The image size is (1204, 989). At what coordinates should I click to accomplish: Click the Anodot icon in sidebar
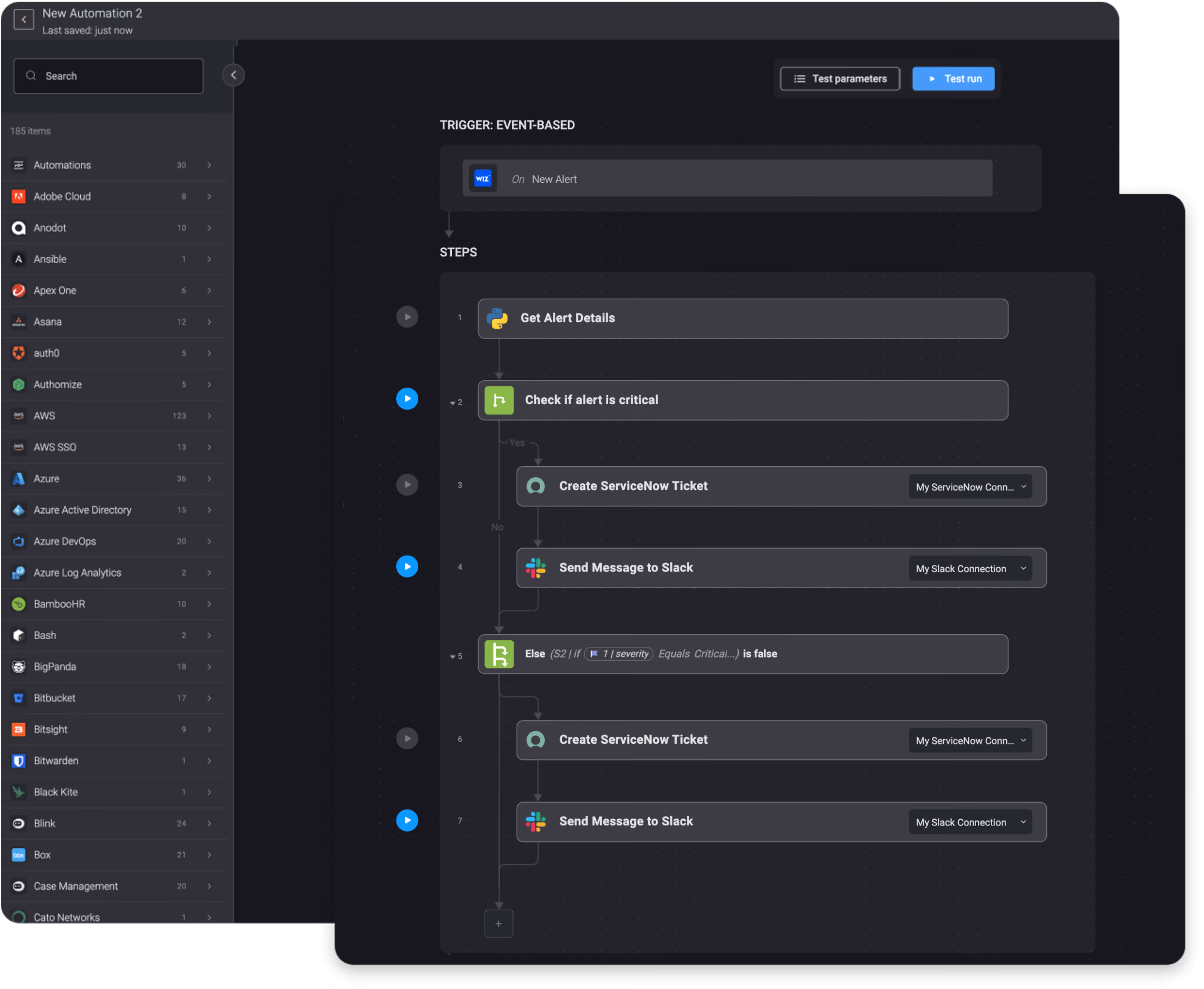pyautogui.click(x=19, y=228)
